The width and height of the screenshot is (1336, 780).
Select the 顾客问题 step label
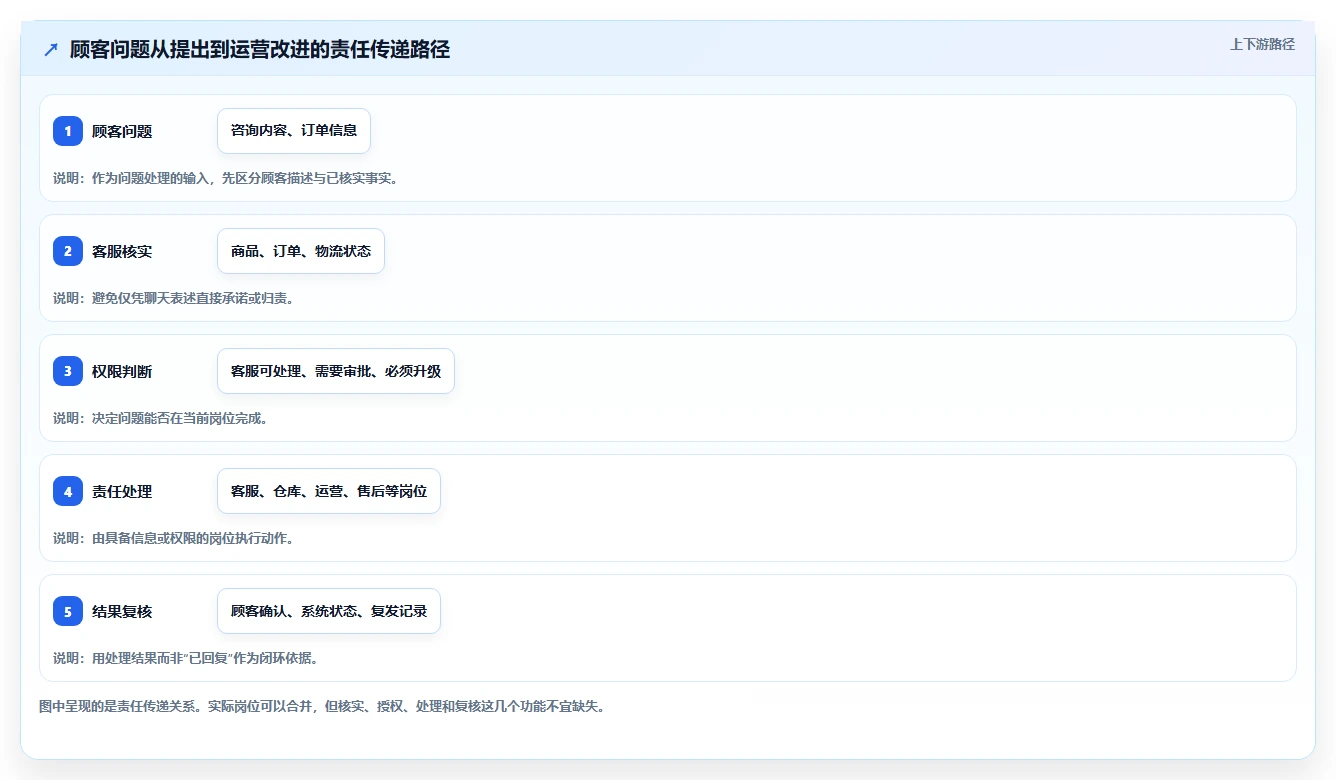(122, 131)
